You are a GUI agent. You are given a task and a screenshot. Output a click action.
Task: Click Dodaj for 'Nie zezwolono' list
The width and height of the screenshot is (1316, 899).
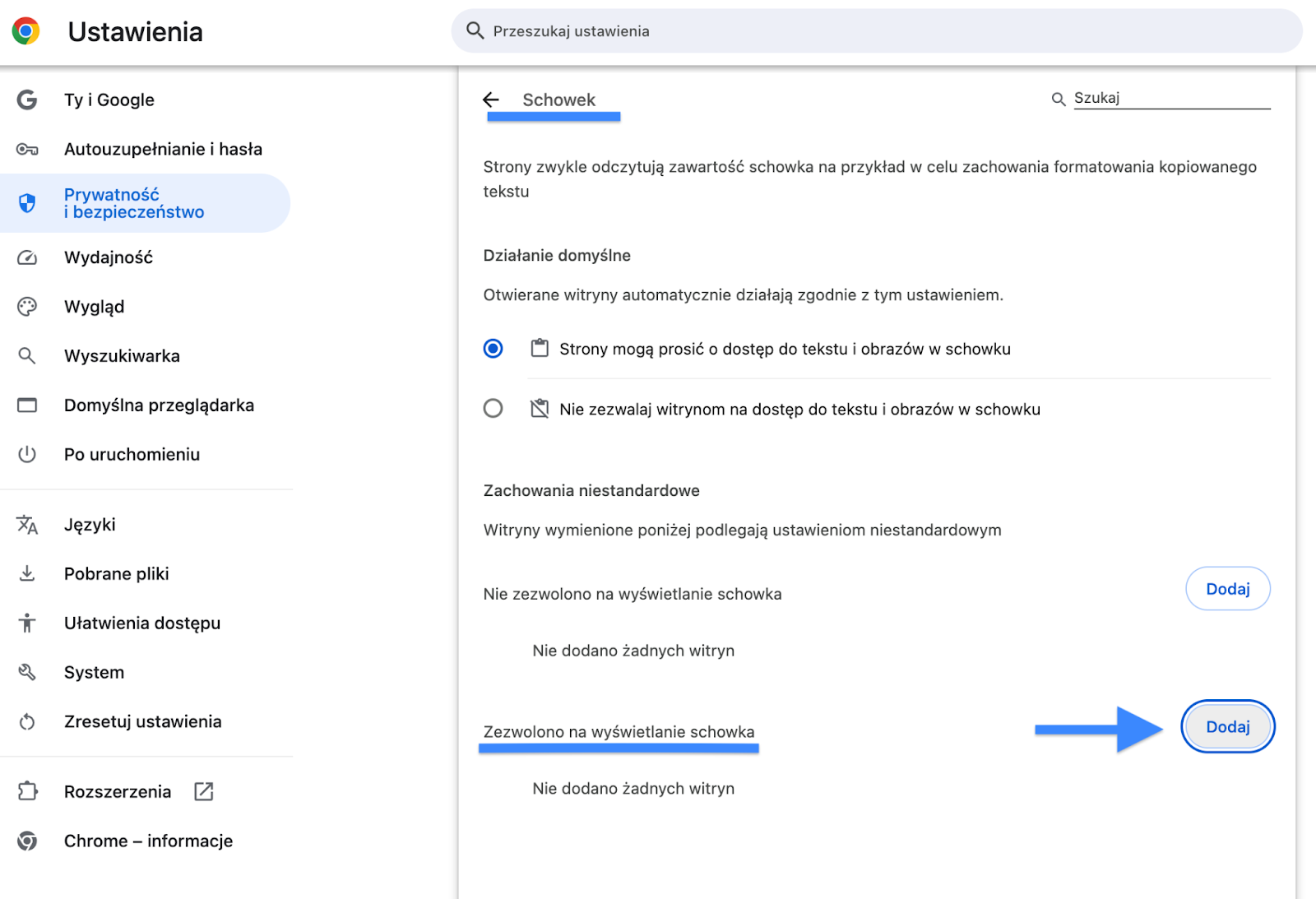tap(1228, 589)
